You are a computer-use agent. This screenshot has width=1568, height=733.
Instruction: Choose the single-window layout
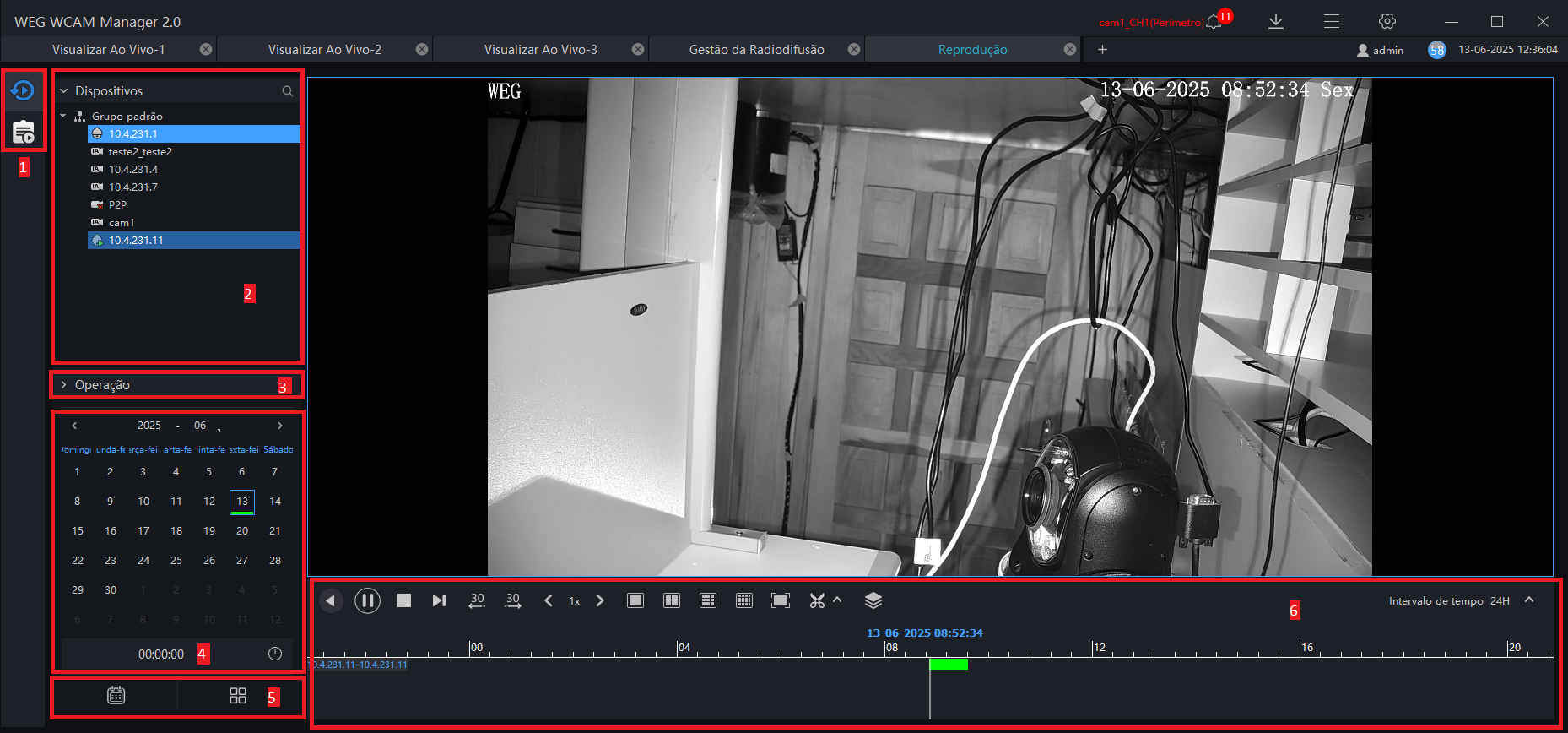pos(635,600)
